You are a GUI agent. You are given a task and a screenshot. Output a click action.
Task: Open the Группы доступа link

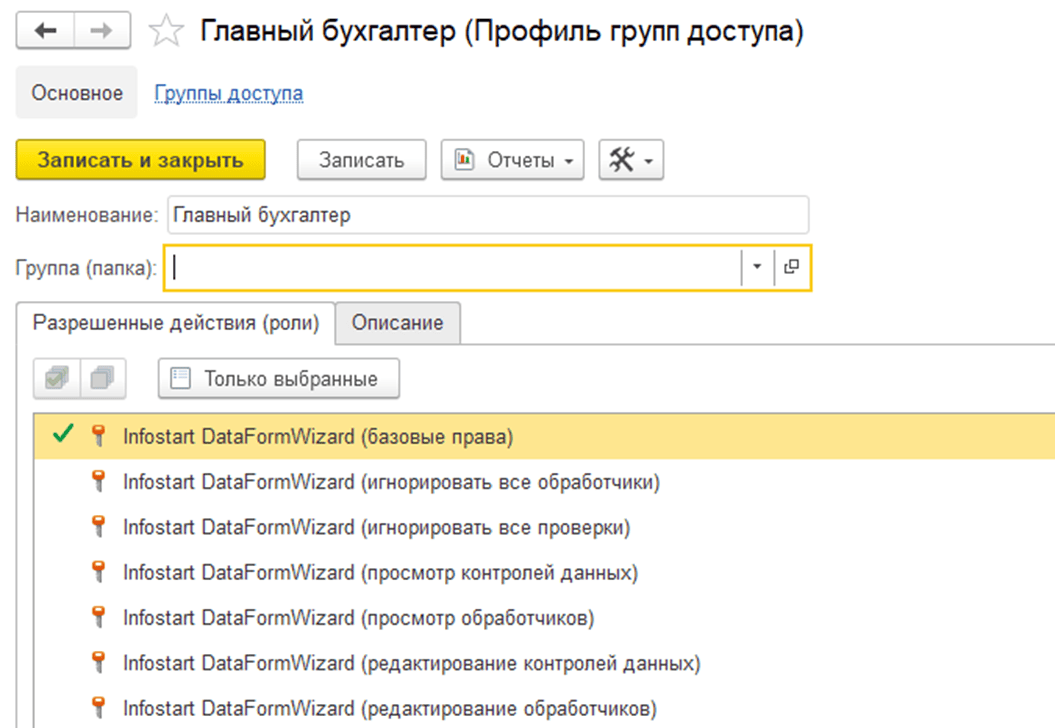pos(229,93)
